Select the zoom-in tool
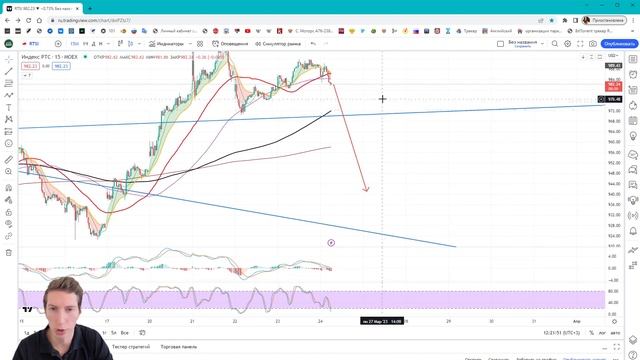This screenshot has width=640, height=360. (9, 171)
